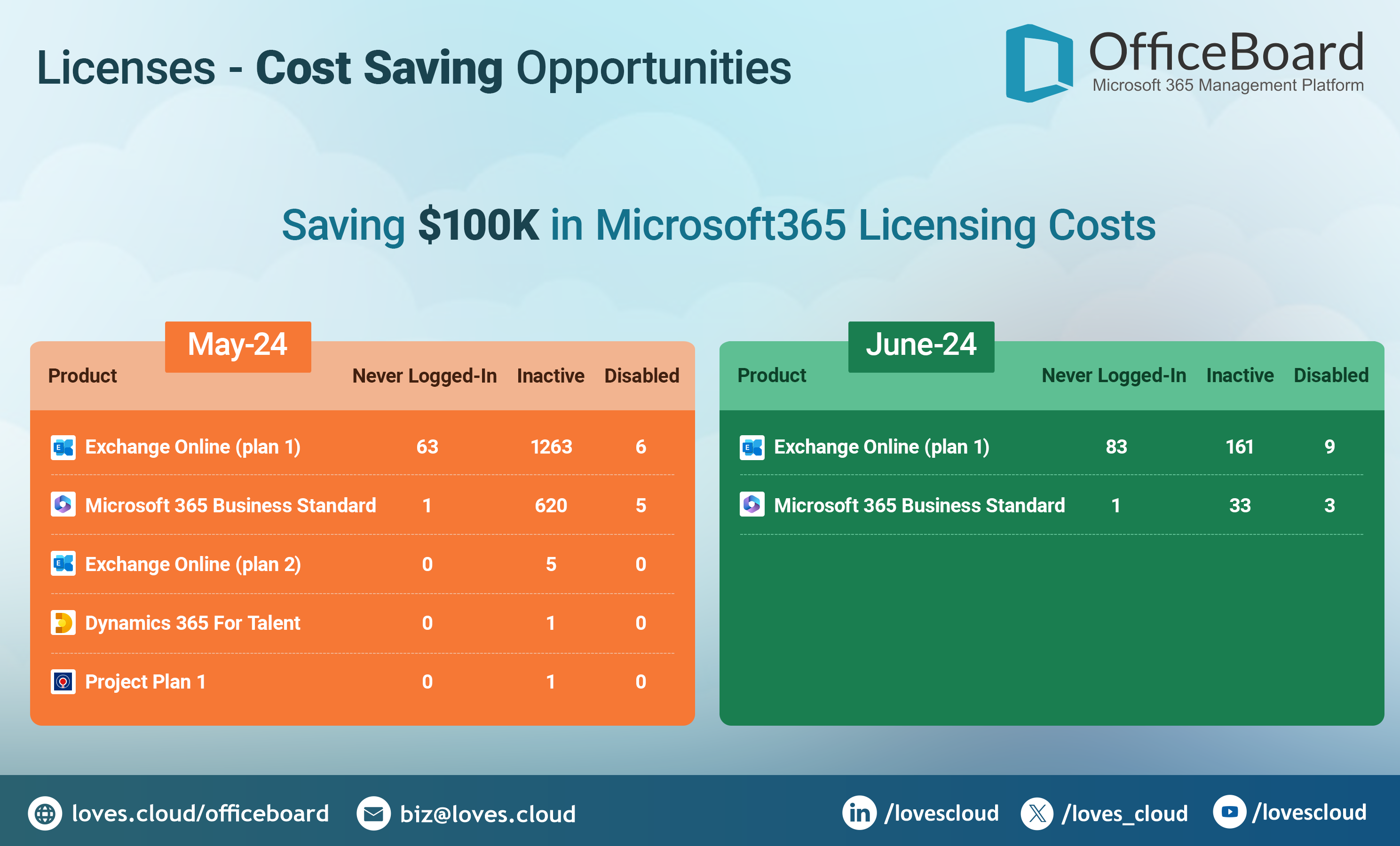The height and width of the screenshot is (846, 1400).
Task: Click the Inactive header in May-24 table
Action: coord(551,376)
